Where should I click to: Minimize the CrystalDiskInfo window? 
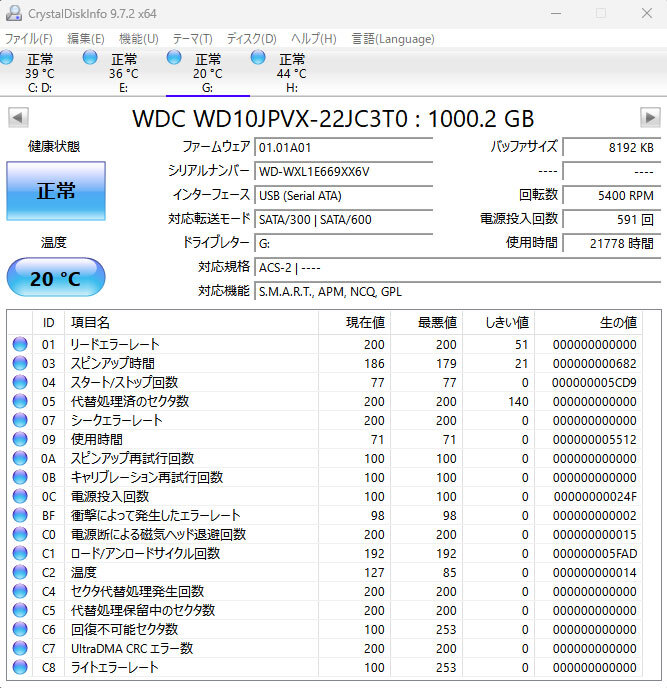[556, 14]
